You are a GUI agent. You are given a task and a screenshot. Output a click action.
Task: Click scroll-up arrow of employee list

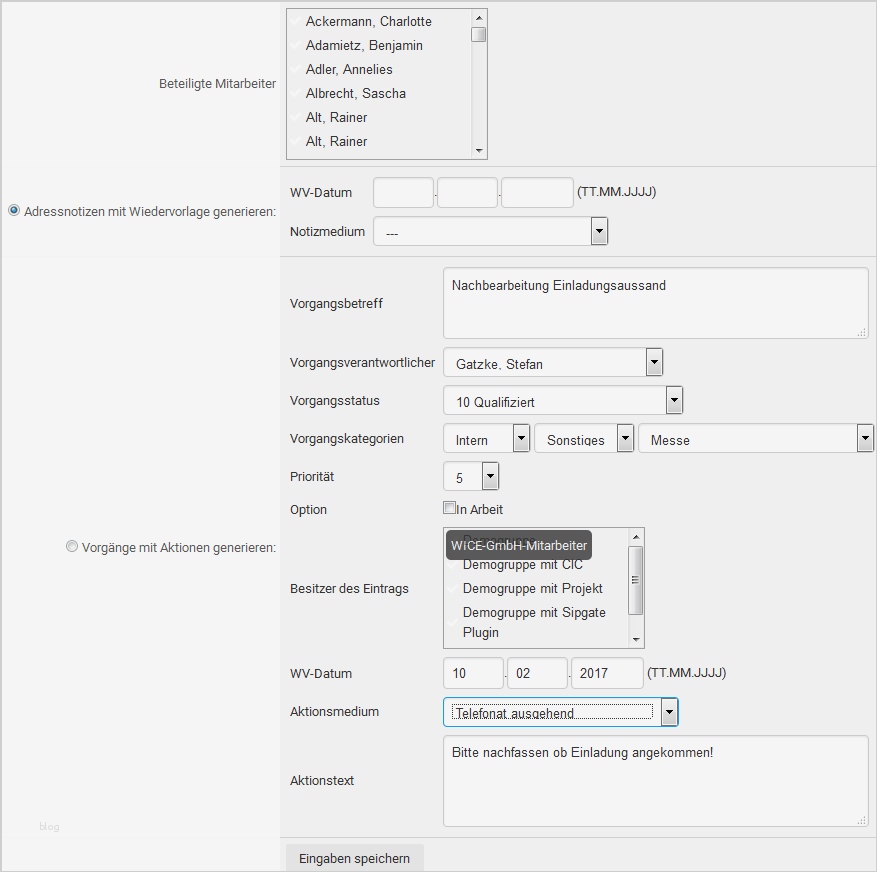479,18
